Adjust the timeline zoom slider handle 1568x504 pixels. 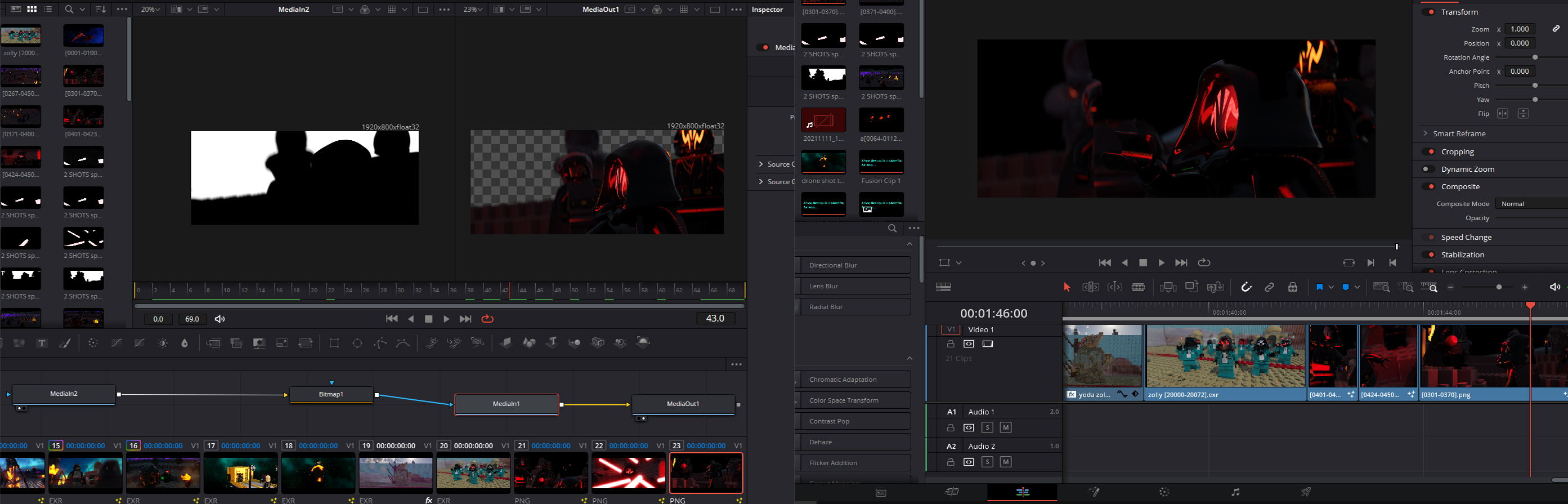1499,287
